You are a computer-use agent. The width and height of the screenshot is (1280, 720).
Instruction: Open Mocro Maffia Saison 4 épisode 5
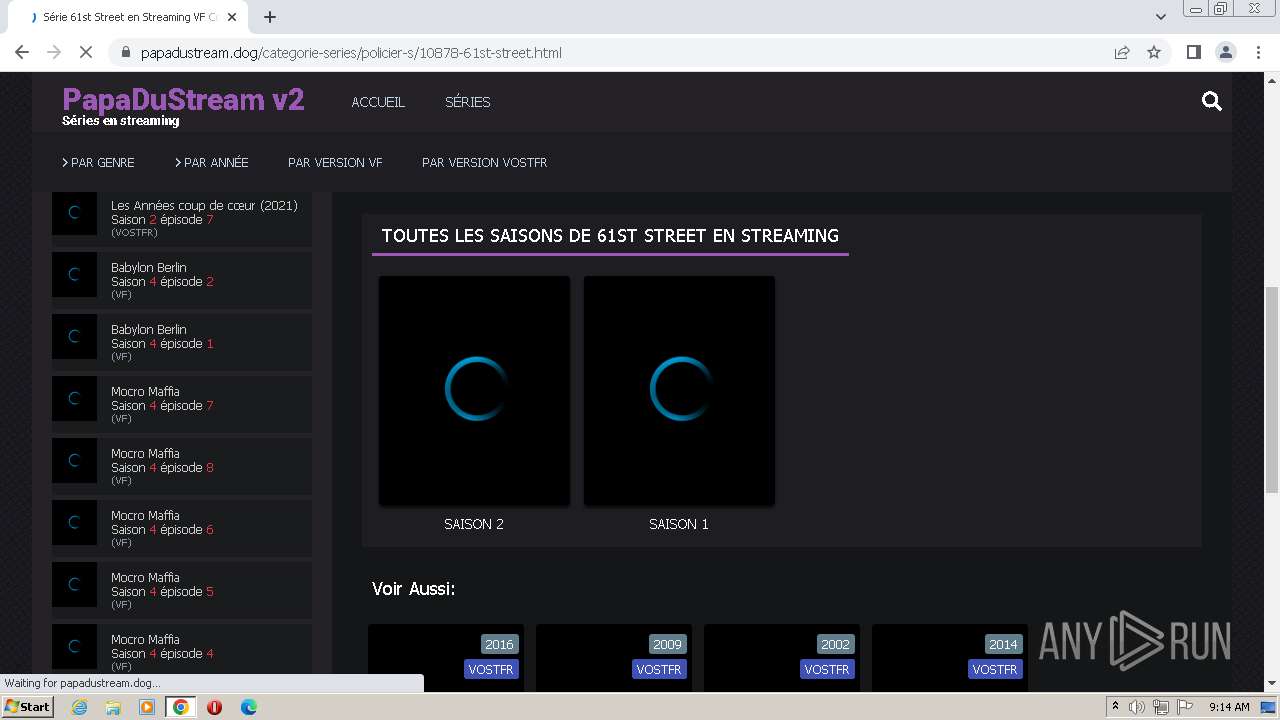[x=182, y=590]
